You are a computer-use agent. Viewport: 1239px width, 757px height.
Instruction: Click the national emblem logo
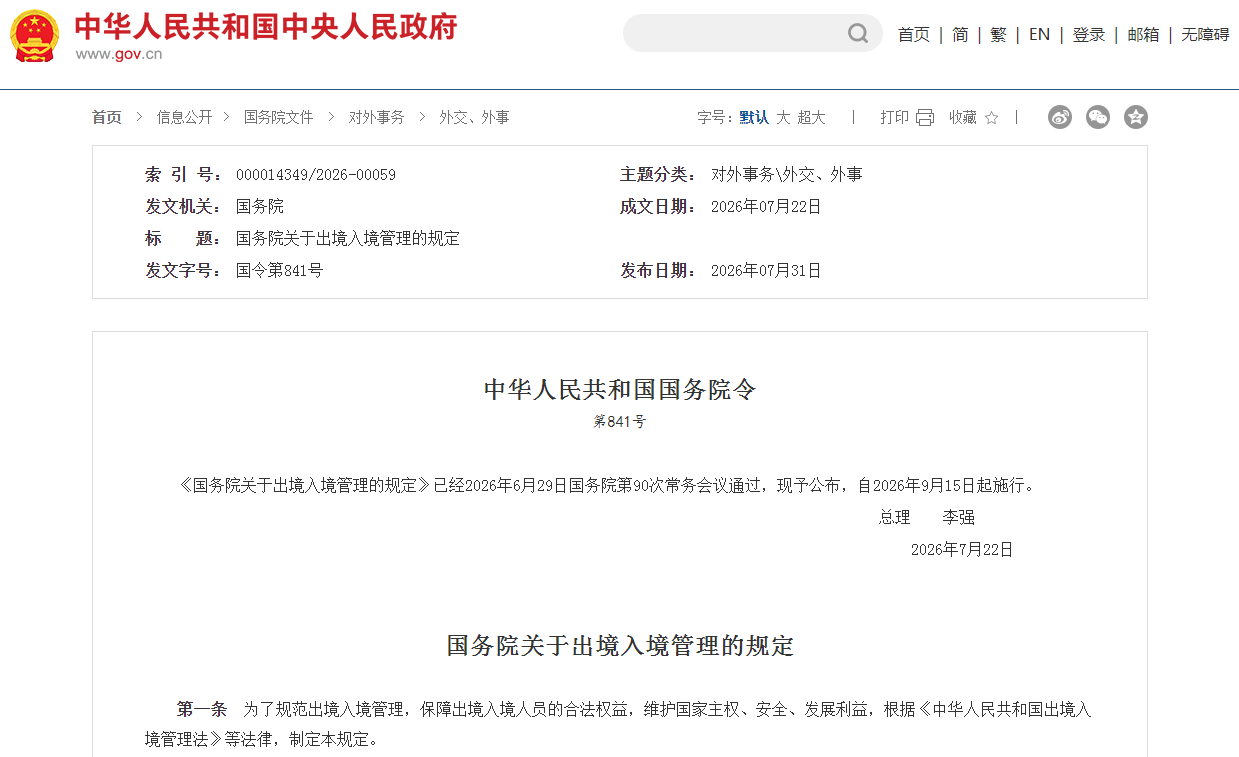coord(35,35)
